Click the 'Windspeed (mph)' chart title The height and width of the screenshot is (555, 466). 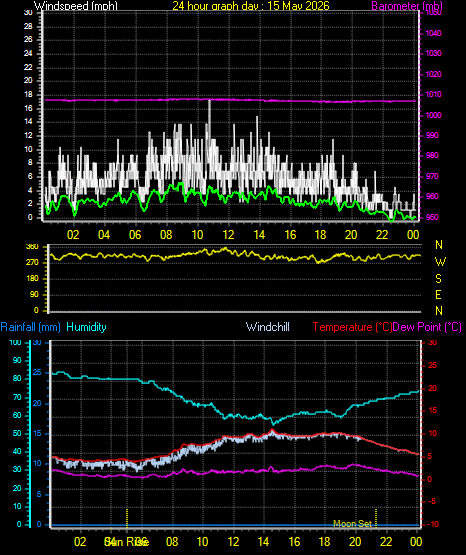[x=76, y=6]
